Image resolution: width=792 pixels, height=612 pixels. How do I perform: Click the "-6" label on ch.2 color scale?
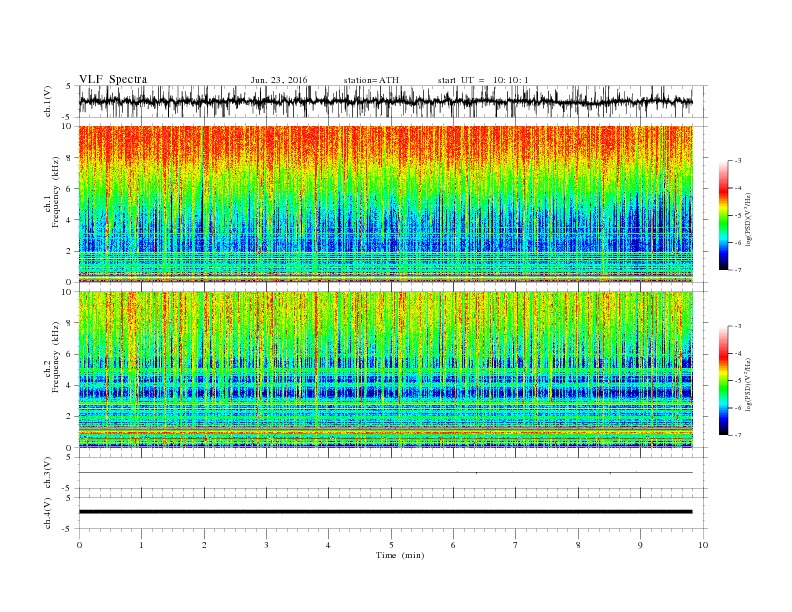coord(738,407)
